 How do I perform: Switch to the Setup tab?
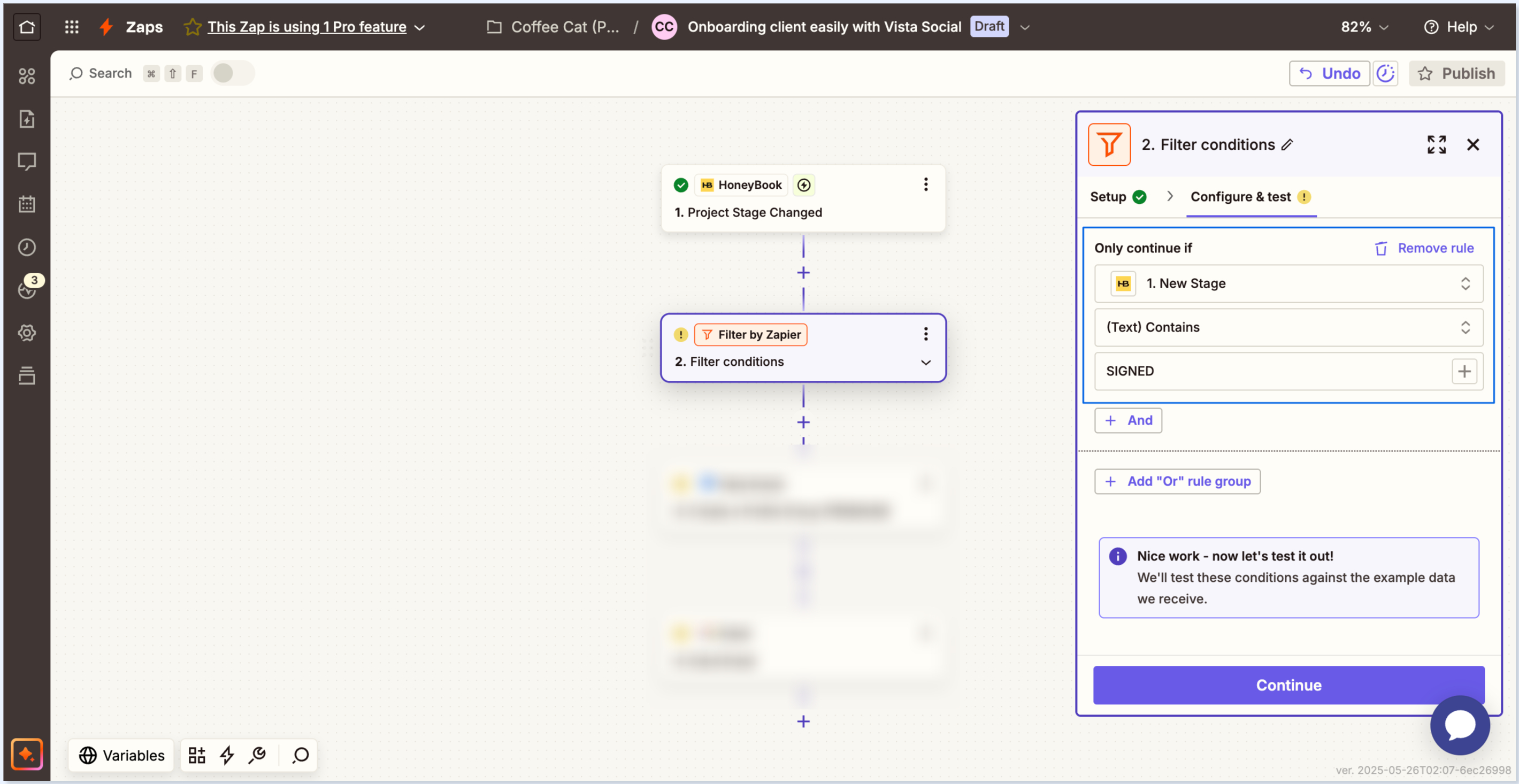click(1118, 196)
